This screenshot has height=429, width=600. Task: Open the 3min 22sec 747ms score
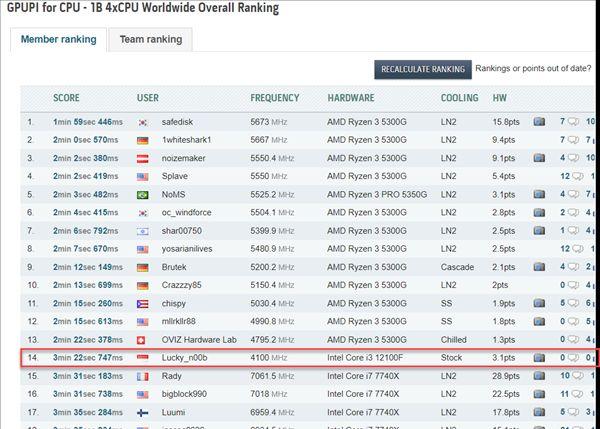click(x=88, y=358)
